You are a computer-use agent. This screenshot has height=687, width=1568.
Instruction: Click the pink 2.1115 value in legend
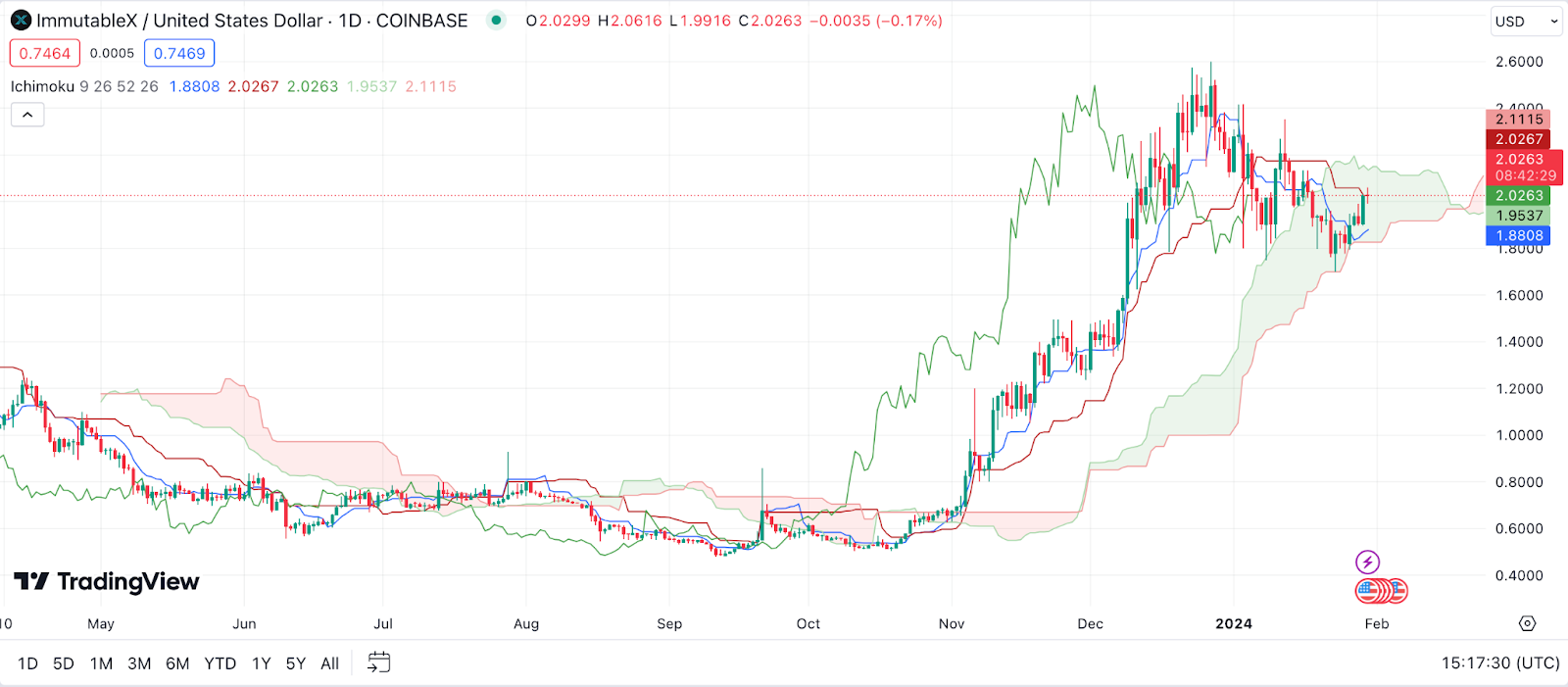[431, 86]
